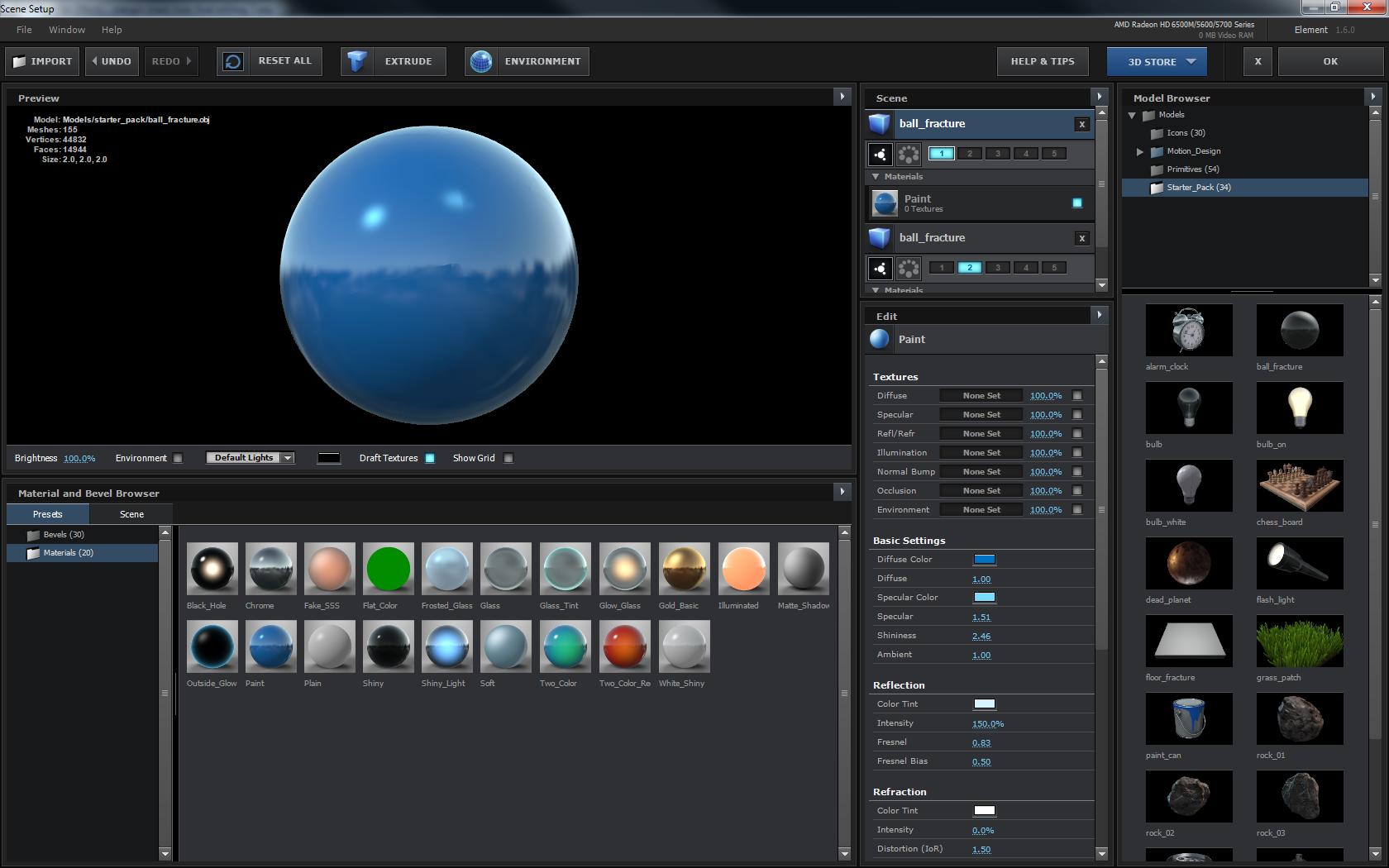Collapse the first Materials section in Scene
Viewport: 1389px width, 868px height.
pyautogui.click(x=876, y=176)
